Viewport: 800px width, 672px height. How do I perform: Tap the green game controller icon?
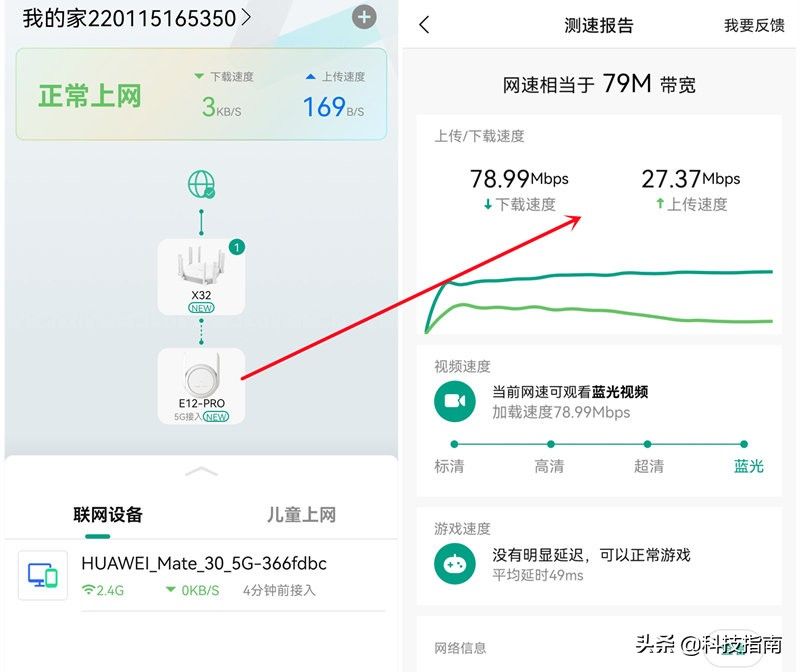[455, 564]
